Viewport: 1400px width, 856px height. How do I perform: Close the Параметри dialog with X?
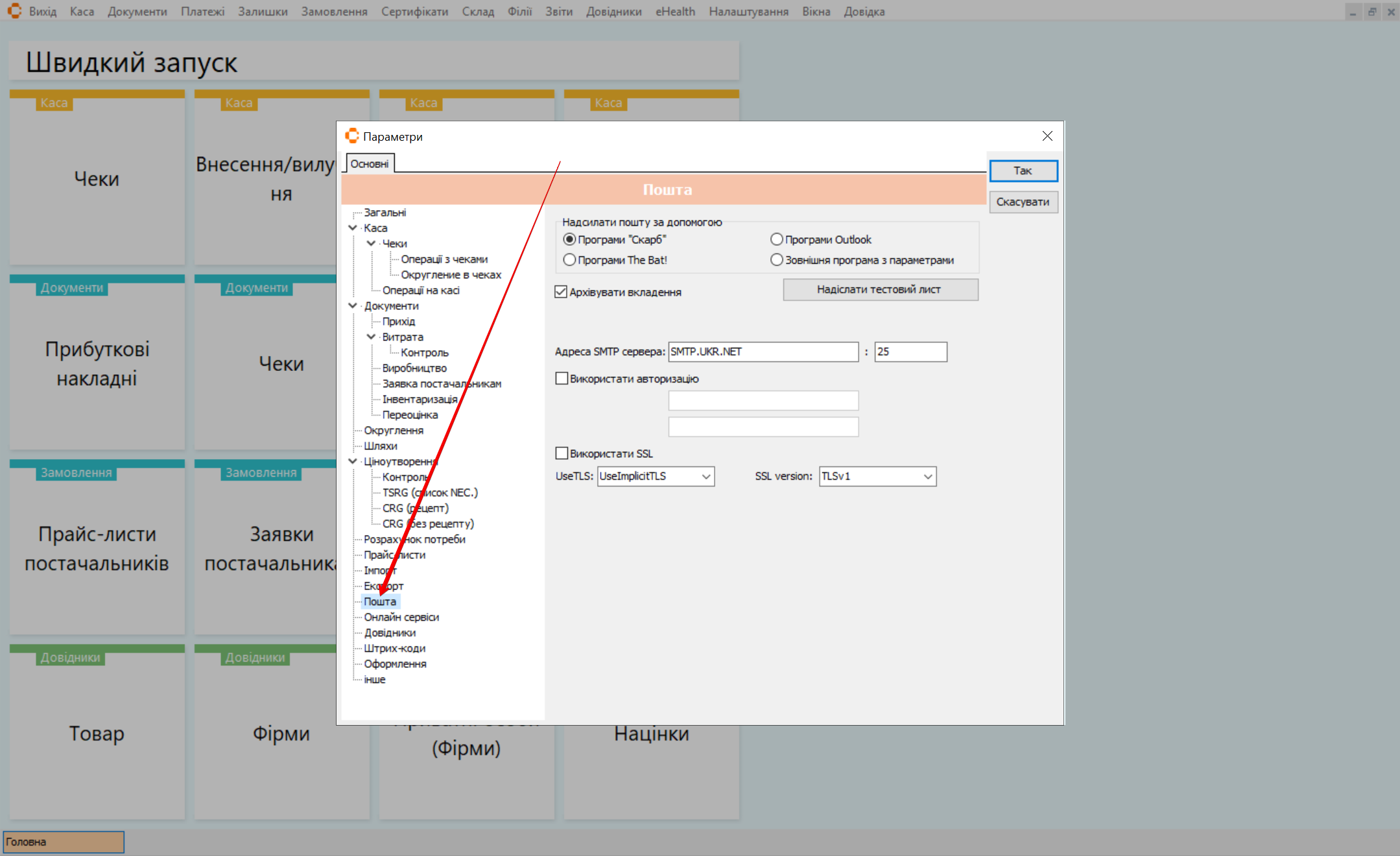tap(1047, 136)
